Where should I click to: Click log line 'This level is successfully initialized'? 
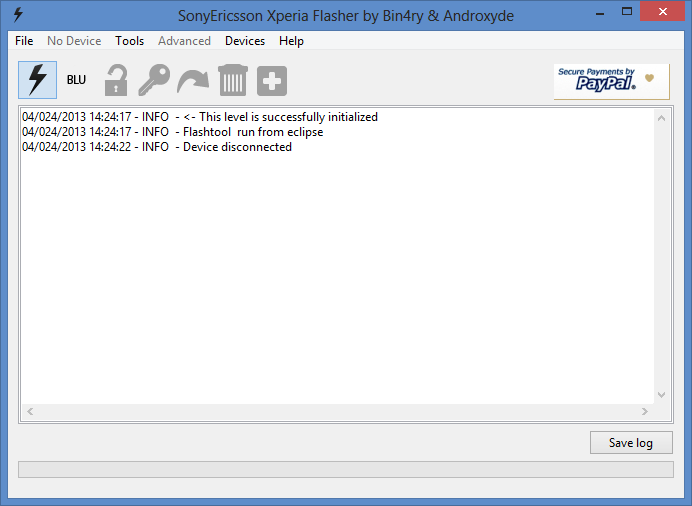[x=200, y=117]
